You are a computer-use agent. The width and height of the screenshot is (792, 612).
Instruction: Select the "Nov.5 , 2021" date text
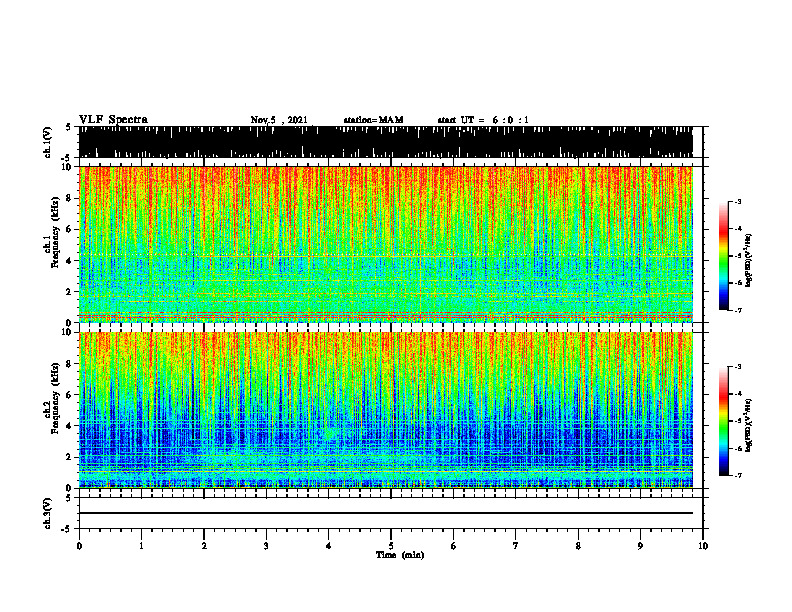tap(279, 120)
